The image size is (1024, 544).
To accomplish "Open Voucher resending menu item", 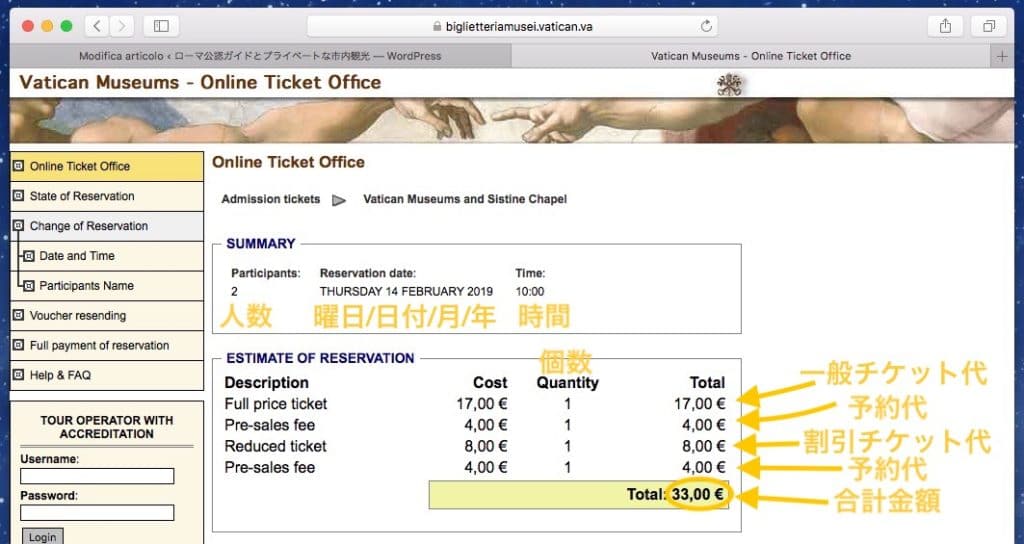I will [107, 315].
